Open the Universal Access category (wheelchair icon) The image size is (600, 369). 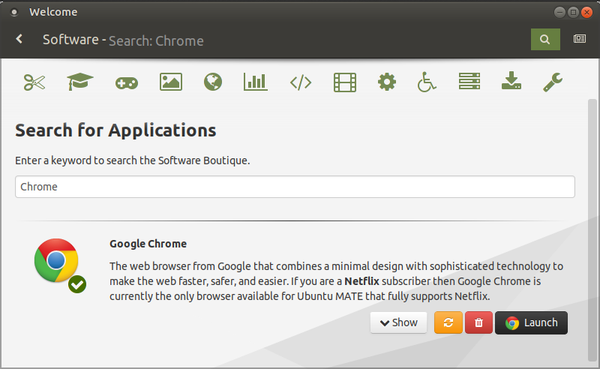426,82
